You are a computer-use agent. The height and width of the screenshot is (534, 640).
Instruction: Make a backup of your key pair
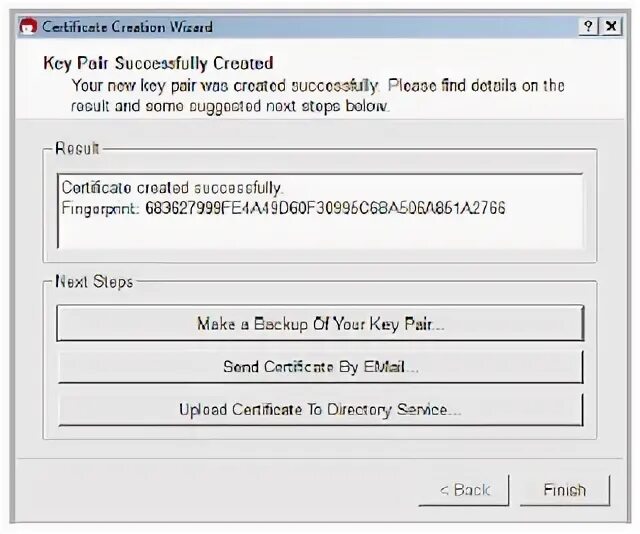320,323
